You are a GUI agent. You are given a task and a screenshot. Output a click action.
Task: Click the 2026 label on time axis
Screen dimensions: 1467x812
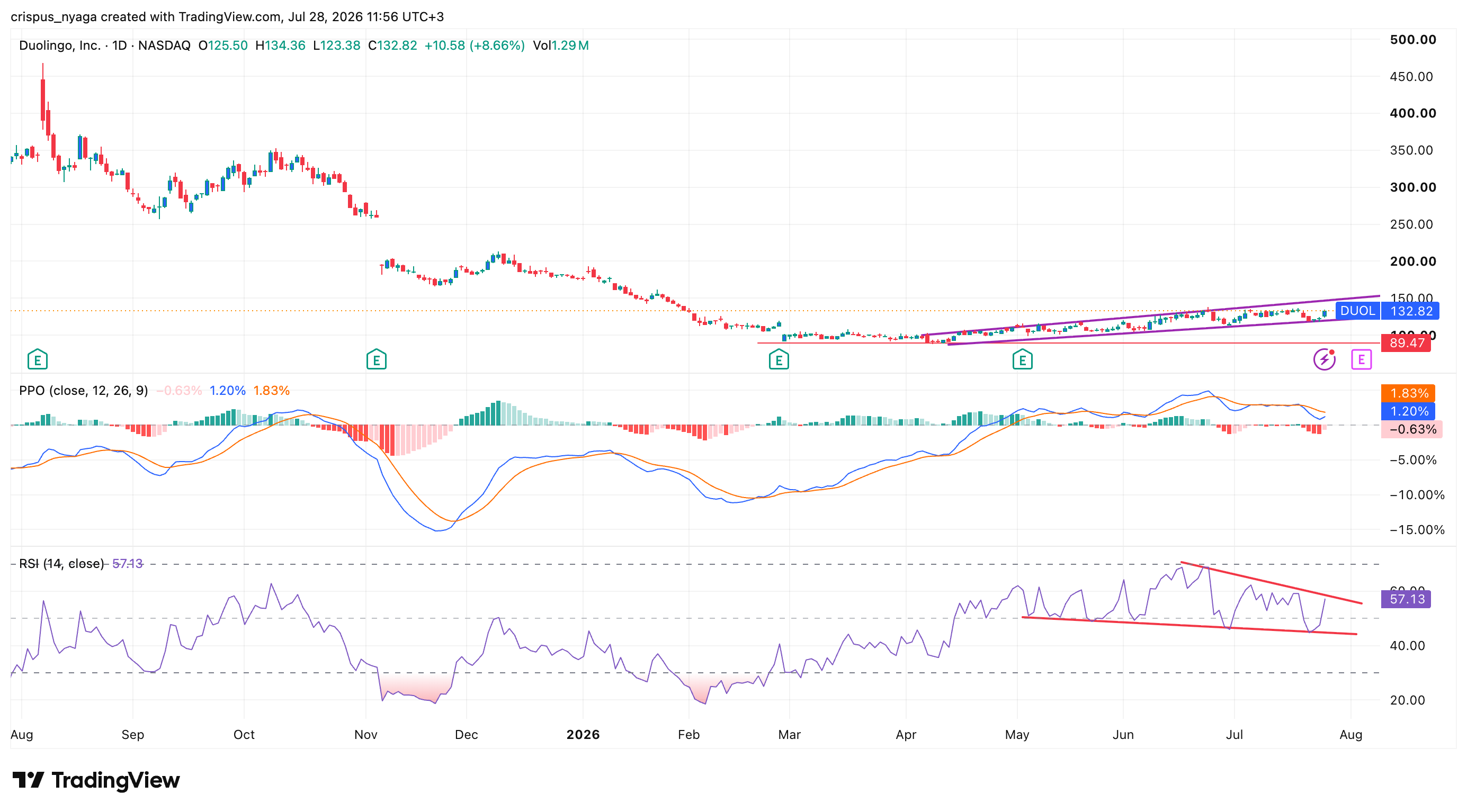(x=583, y=735)
